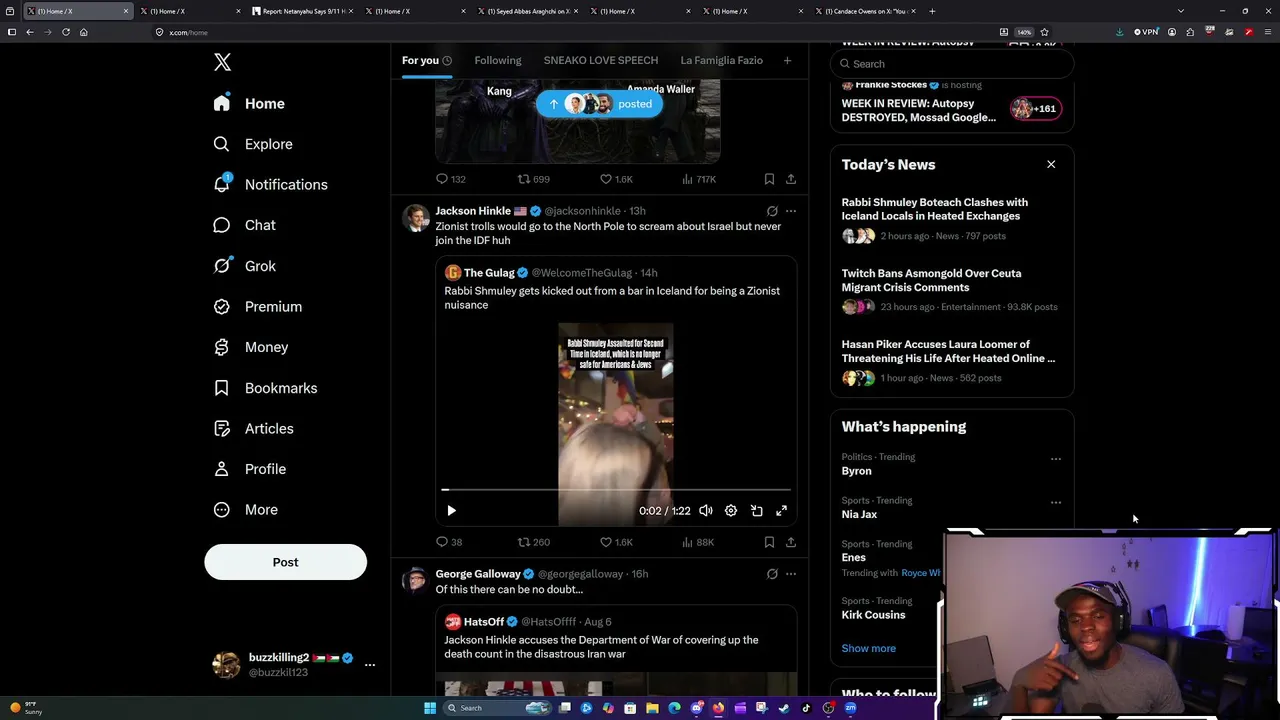Image resolution: width=1280 pixels, height=720 pixels.
Task: Open video settings gear in player
Action: pyautogui.click(x=731, y=511)
